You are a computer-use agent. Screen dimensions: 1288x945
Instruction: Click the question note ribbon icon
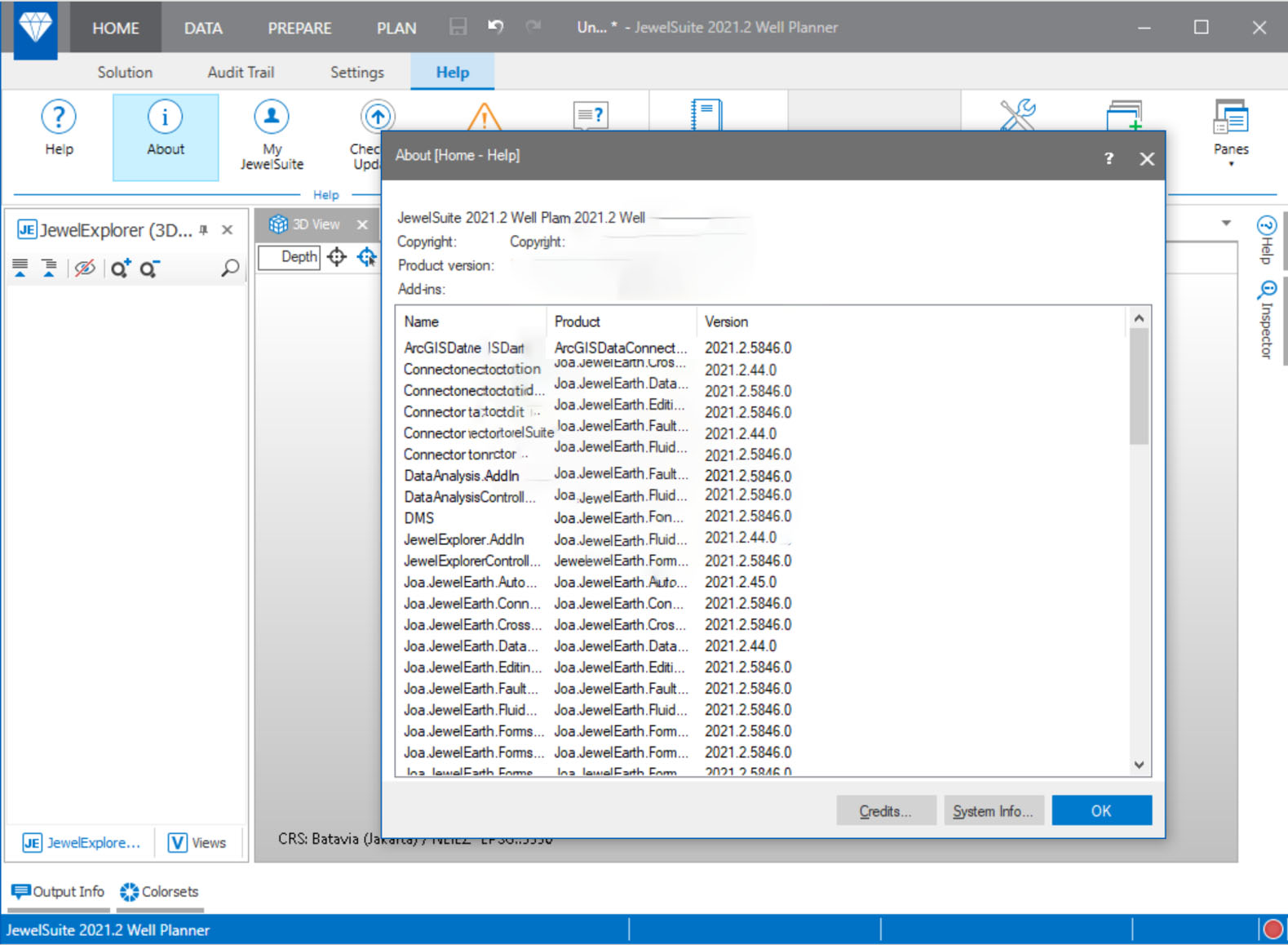pos(591,116)
